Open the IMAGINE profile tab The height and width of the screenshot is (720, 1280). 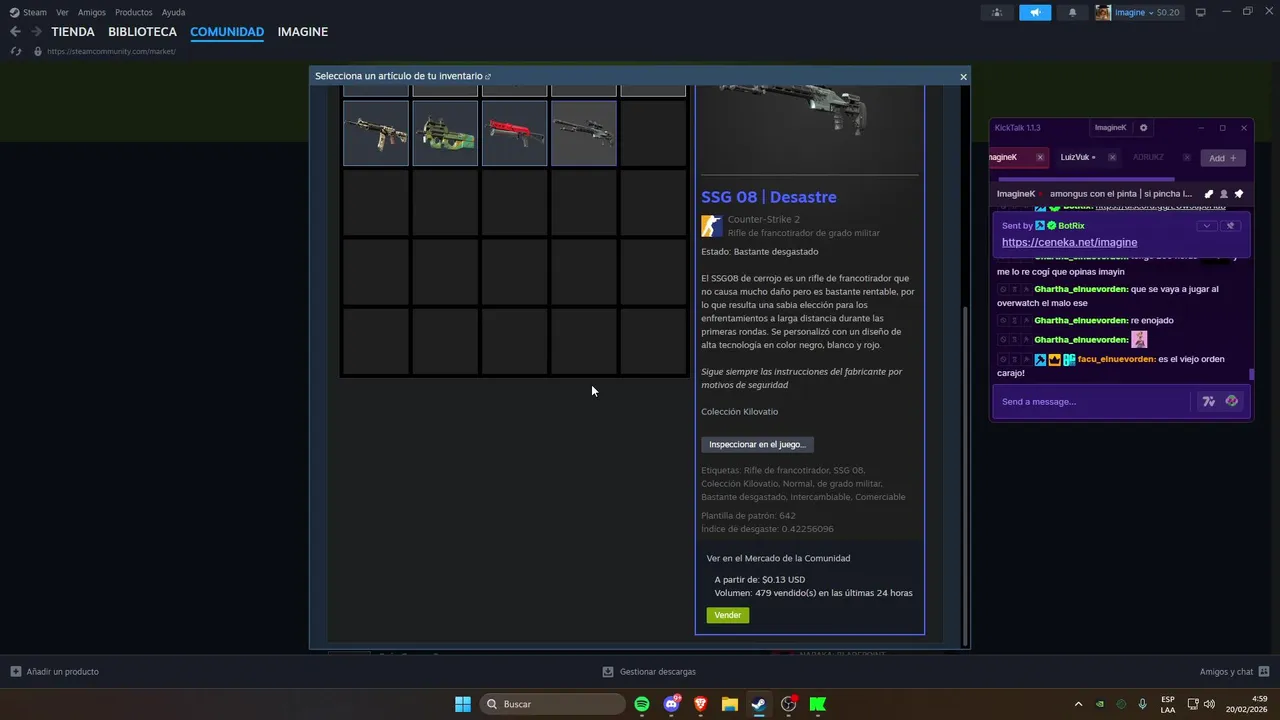[303, 32]
